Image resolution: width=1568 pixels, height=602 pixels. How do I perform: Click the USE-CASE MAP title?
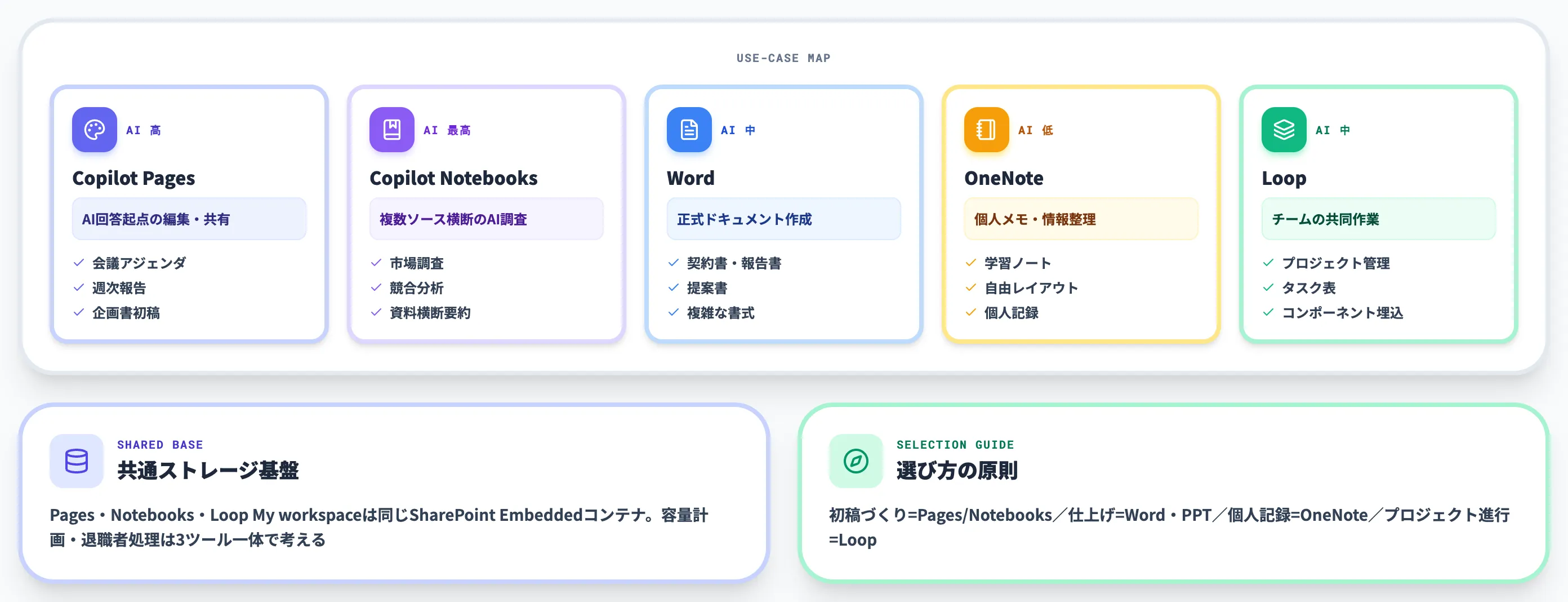click(783, 59)
